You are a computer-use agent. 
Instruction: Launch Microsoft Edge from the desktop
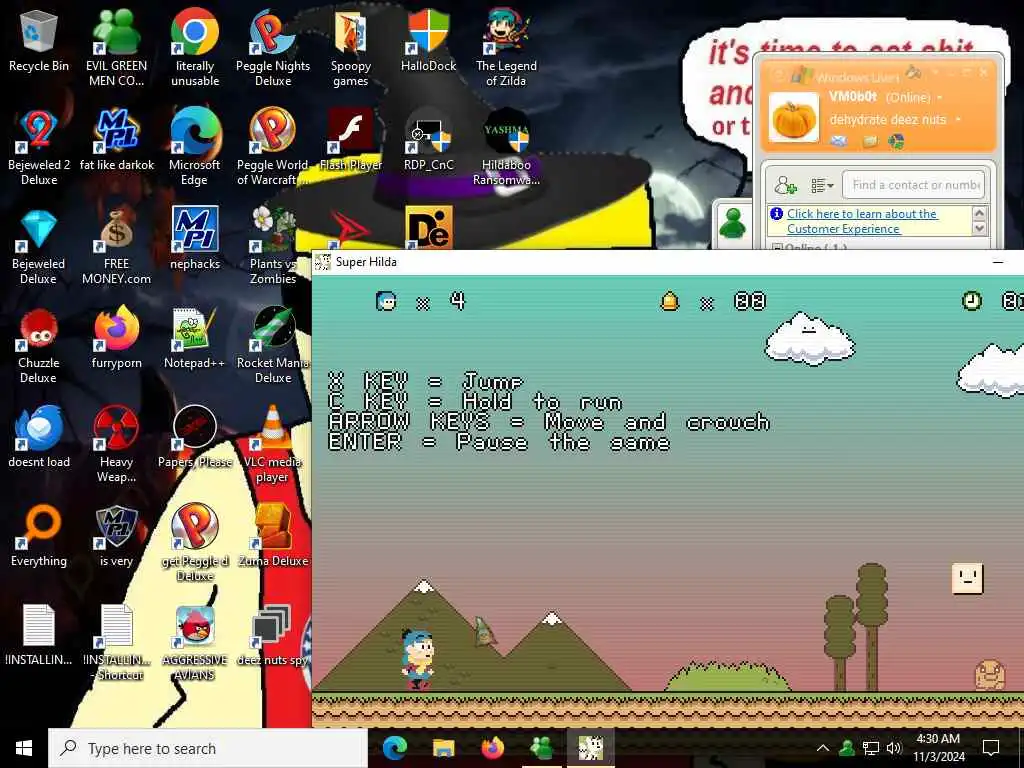click(195, 146)
